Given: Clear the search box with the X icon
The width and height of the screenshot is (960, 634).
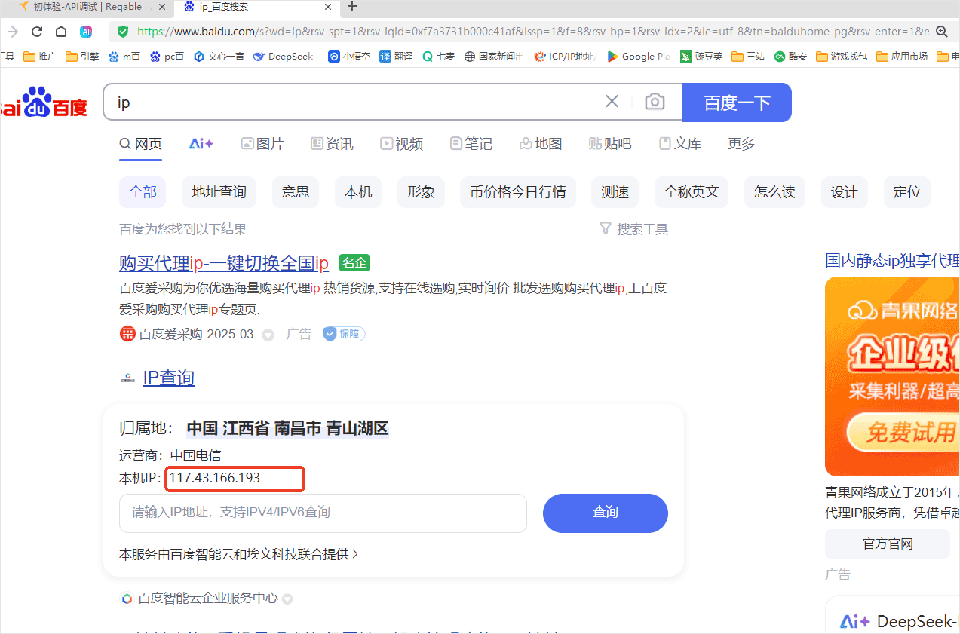Looking at the screenshot, I should pos(612,102).
